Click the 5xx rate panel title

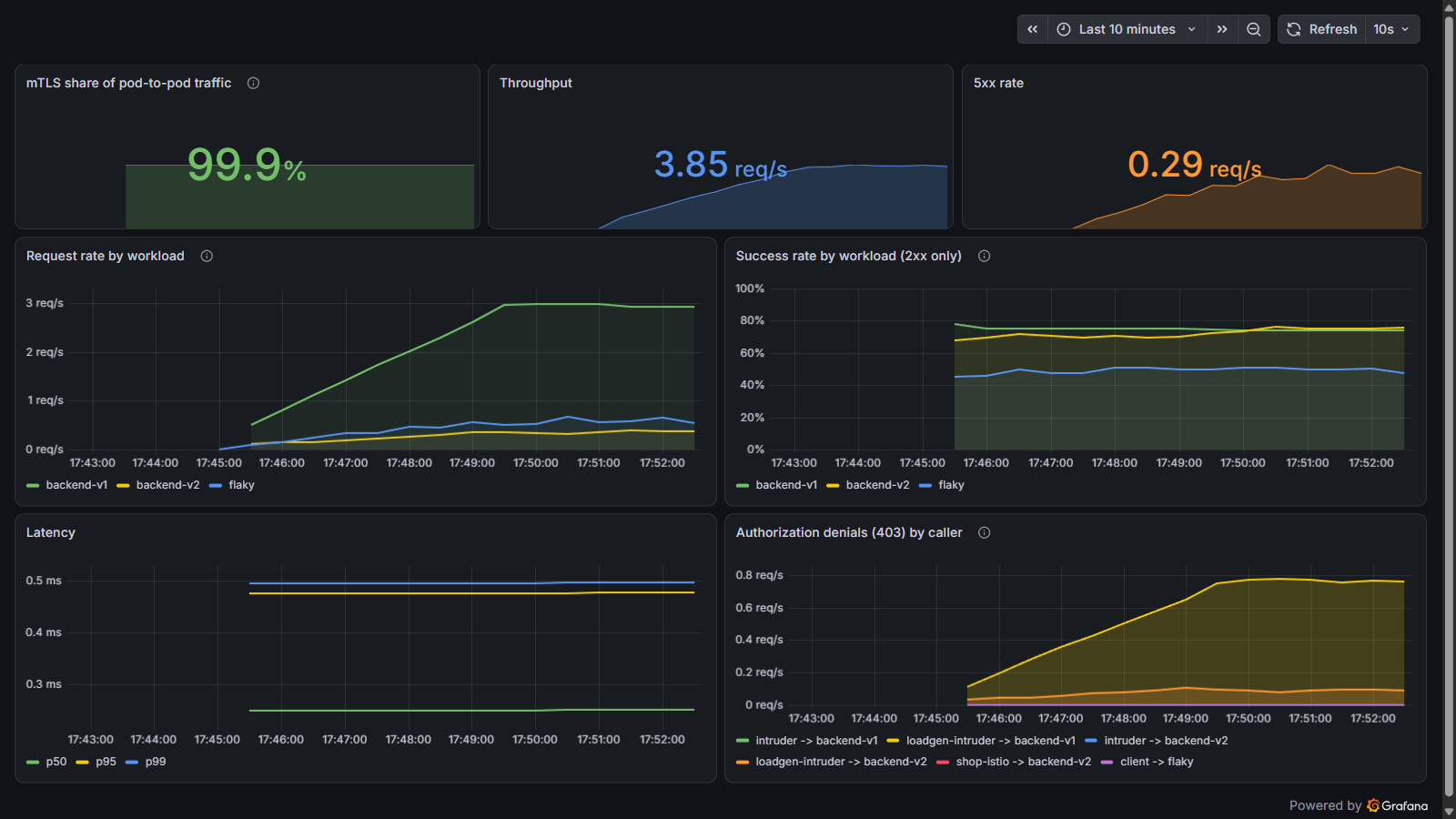coord(998,83)
